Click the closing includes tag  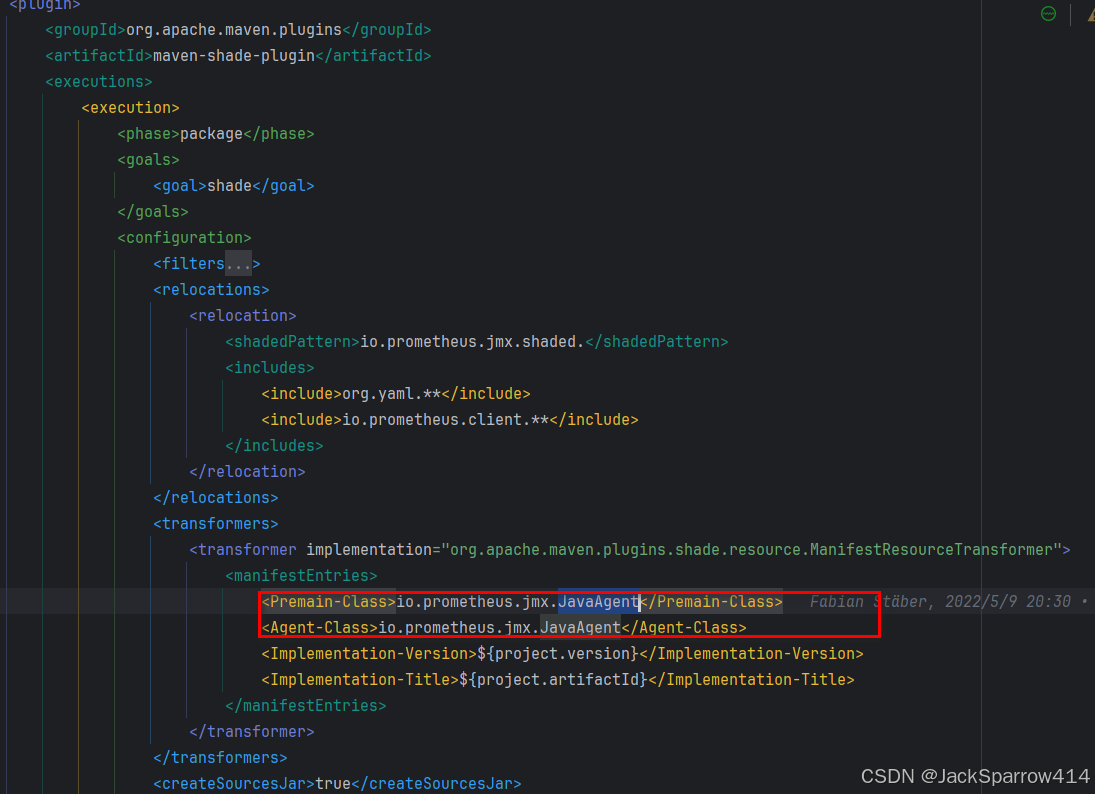[x=274, y=446]
